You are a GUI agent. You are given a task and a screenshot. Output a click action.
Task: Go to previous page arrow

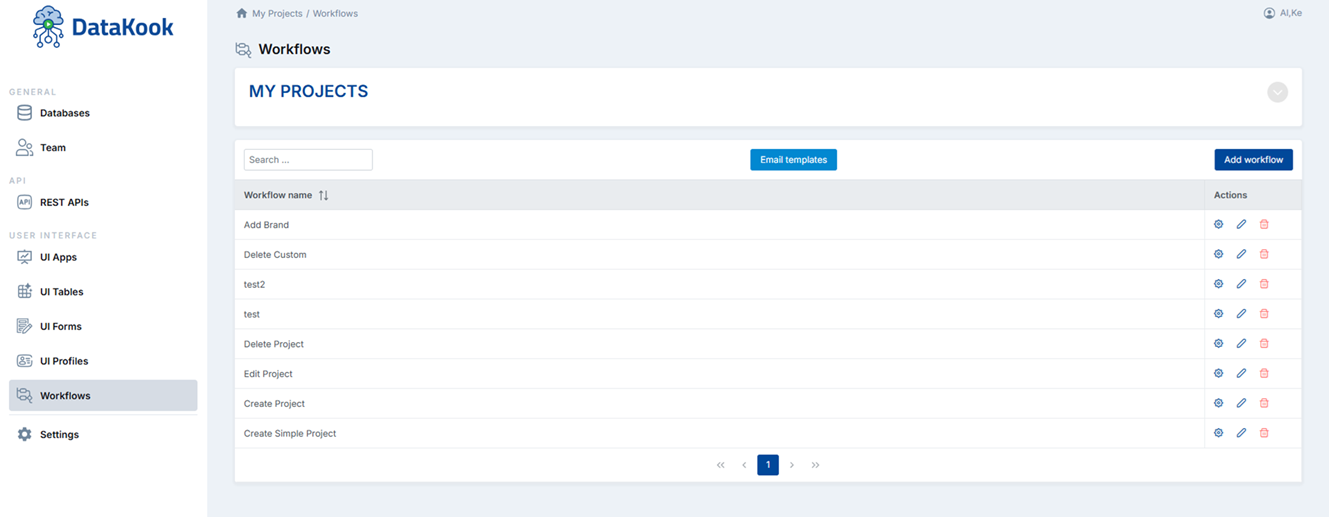[x=744, y=465]
